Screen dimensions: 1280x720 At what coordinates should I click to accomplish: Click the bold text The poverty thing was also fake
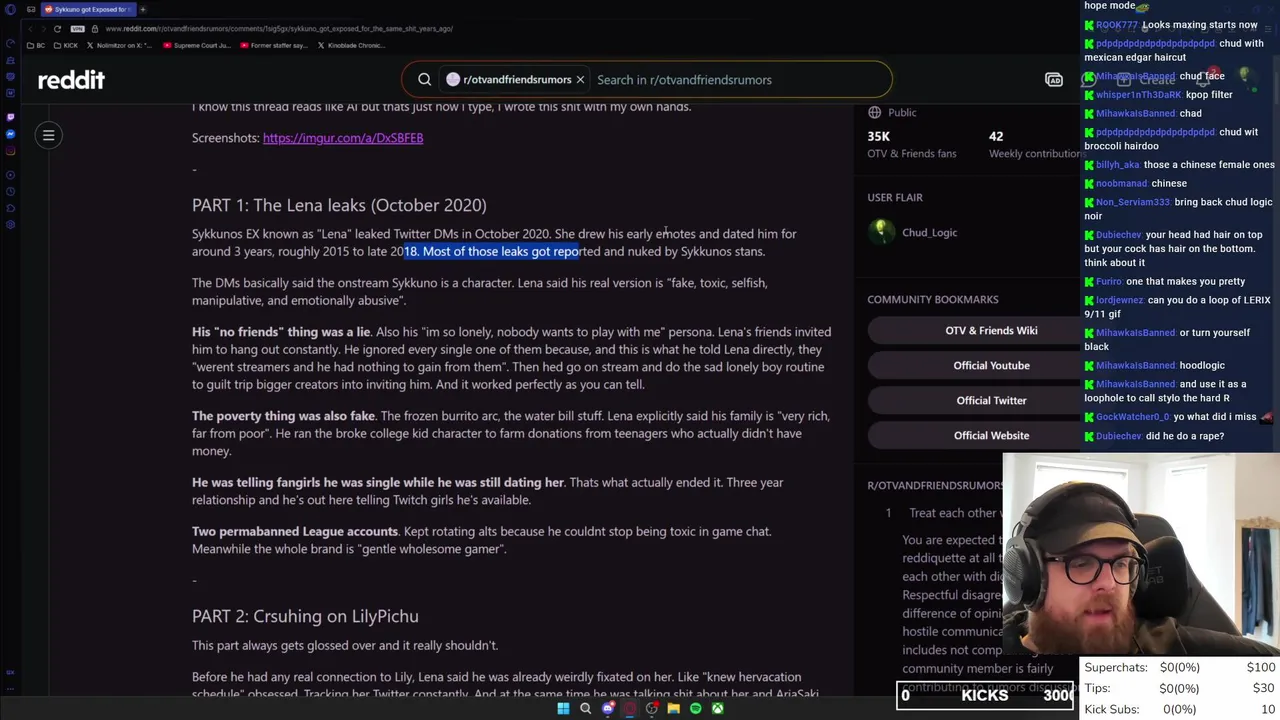(283, 416)
